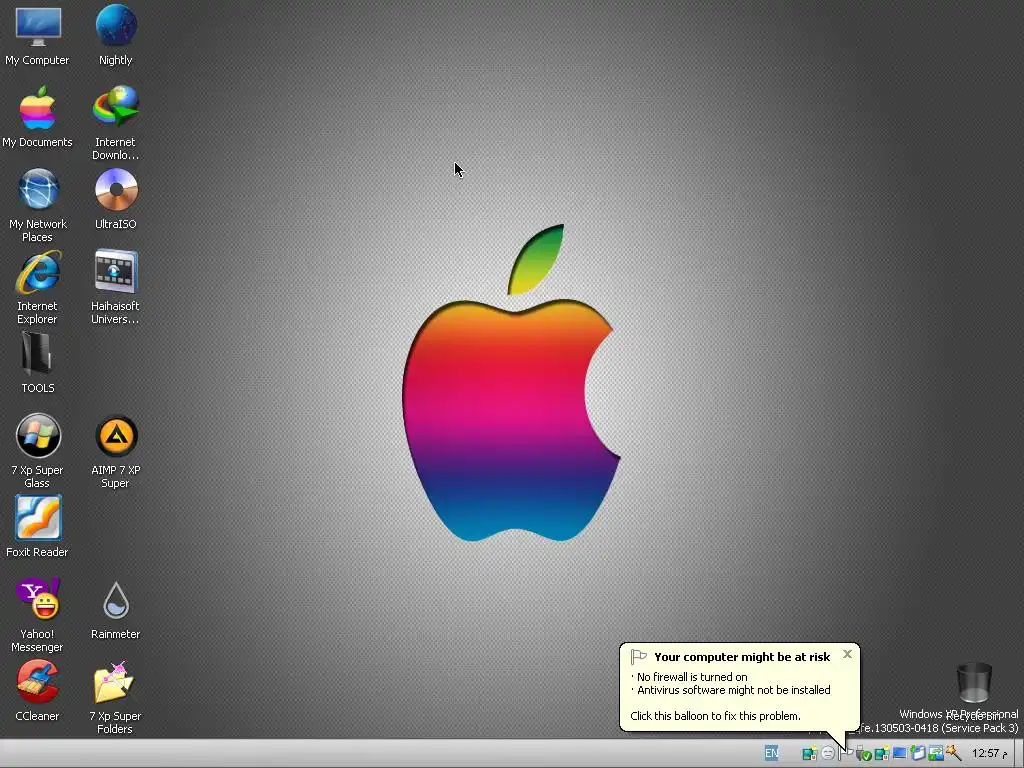Click the 'Your computer might be at risk' title

(742, 657)
